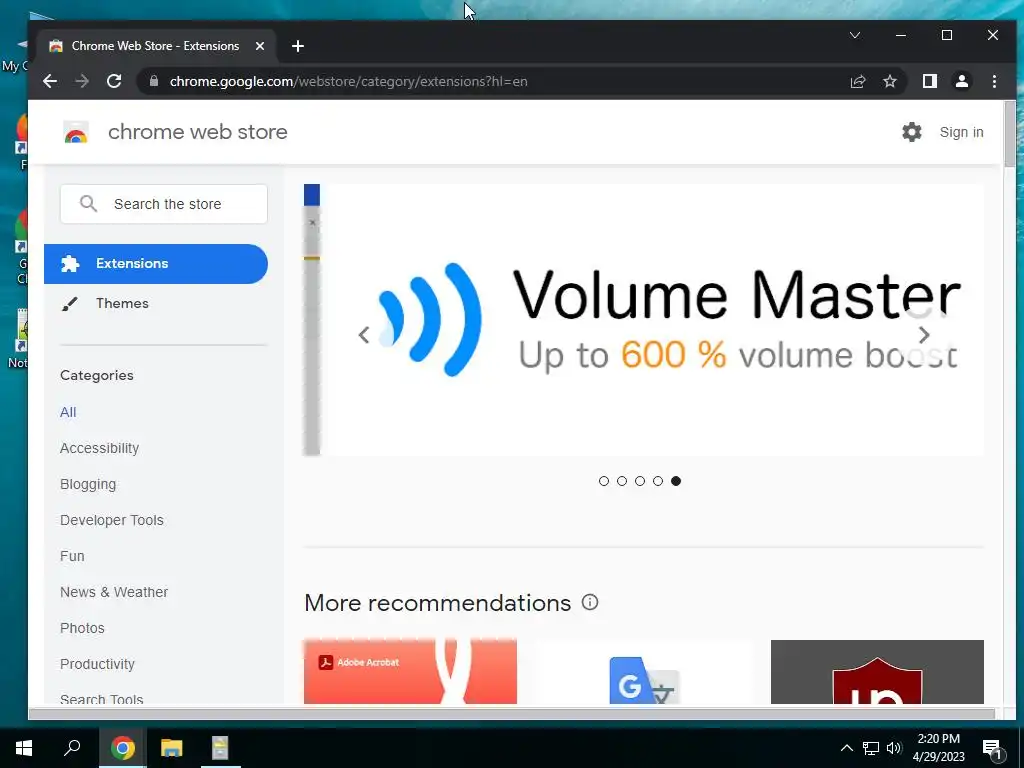Click the Chrome Web Store rainbow logo
Viewport: 1024px width, 768px height.
pos(76,132)
